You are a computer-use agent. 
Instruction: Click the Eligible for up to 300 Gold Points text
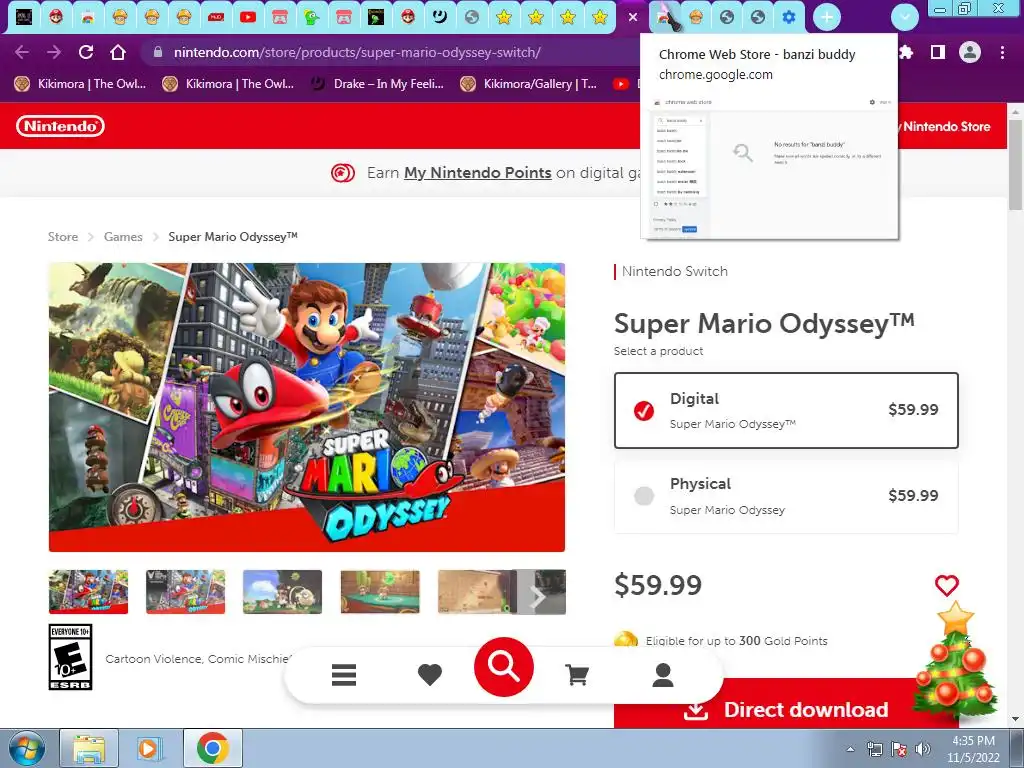(x=736, y=641)
